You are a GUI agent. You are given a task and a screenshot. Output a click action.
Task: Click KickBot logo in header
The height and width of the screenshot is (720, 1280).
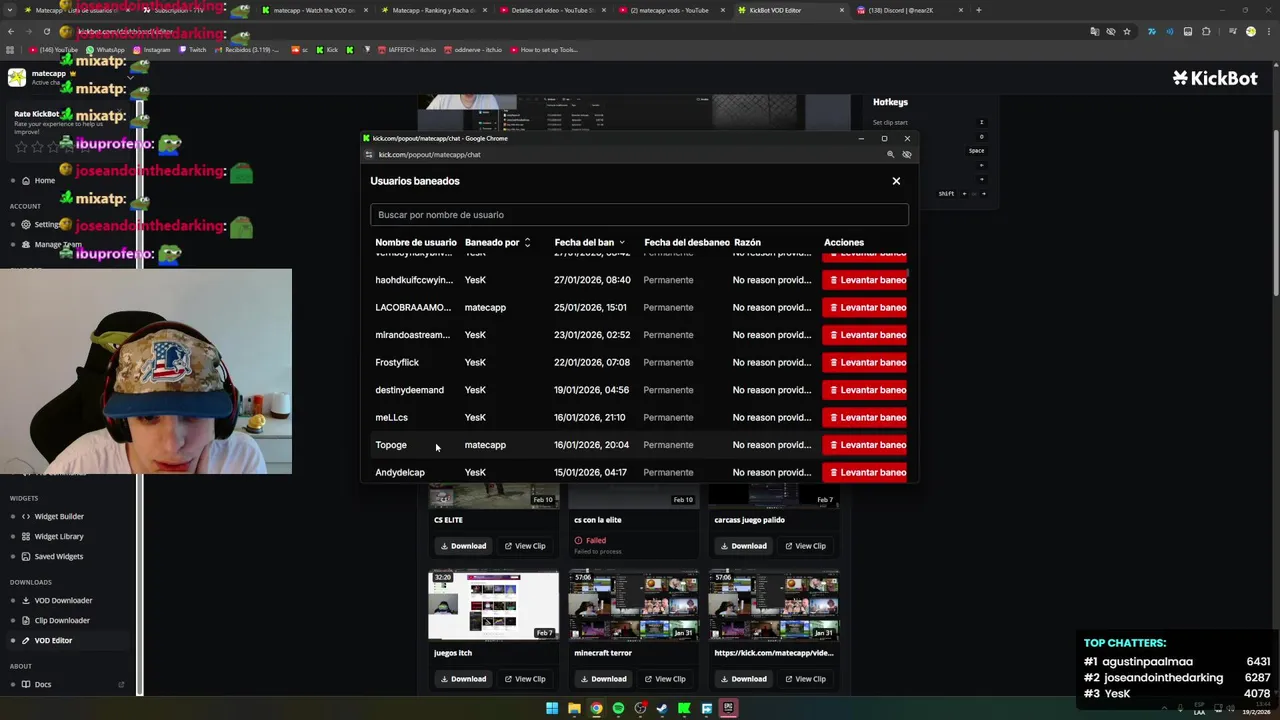pos(1215,78)
